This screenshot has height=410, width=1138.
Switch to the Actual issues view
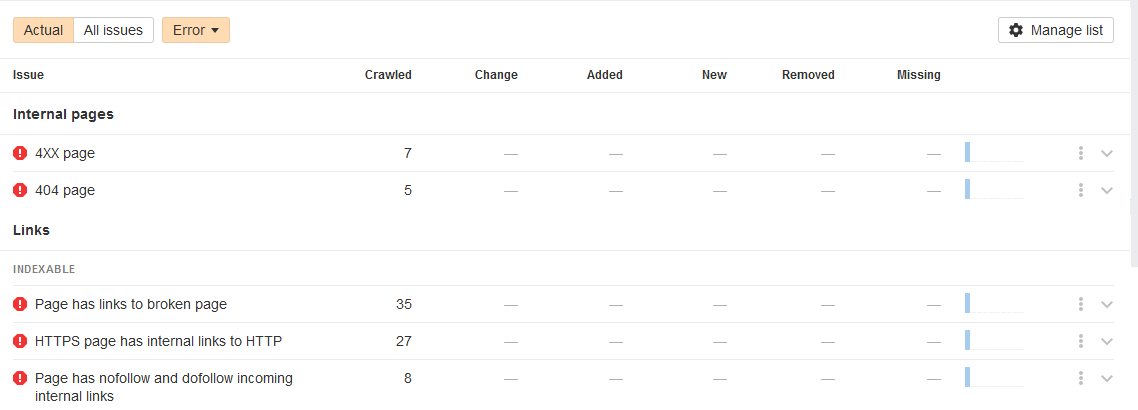(44, 30)
